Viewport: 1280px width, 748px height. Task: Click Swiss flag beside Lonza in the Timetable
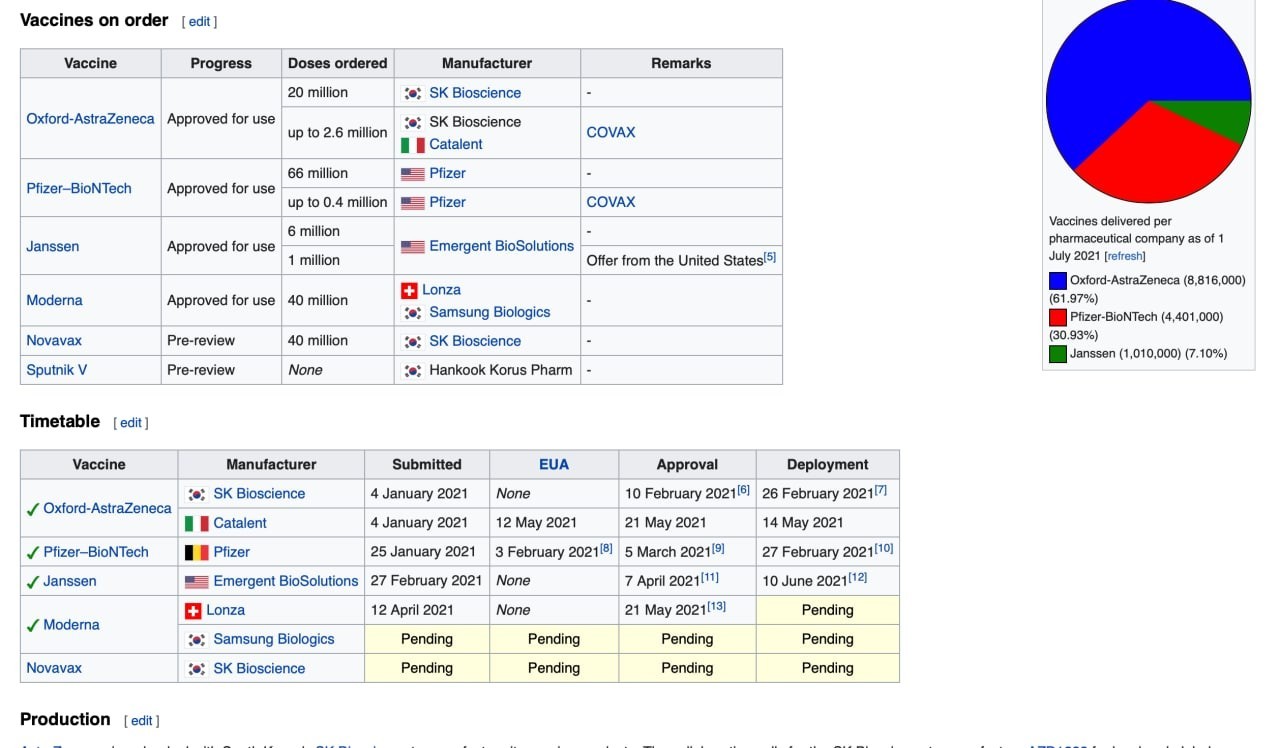(x=193, y=610)
